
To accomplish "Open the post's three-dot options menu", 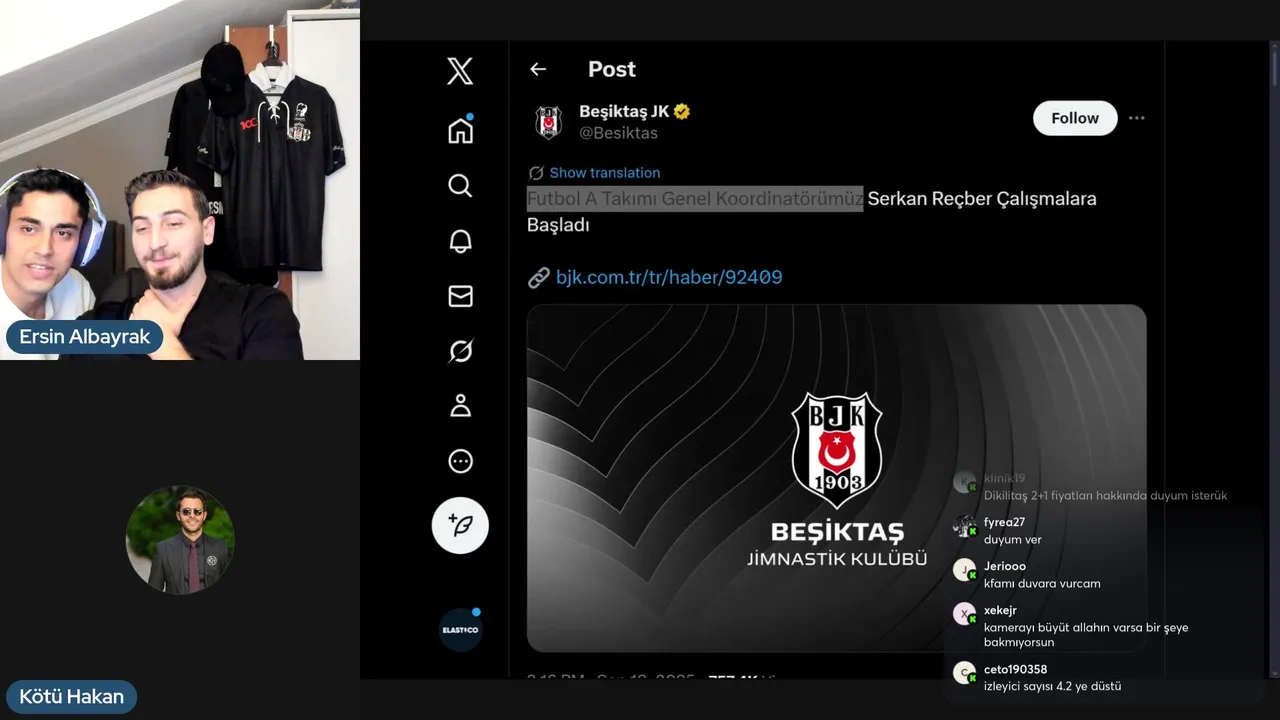I will point(1136,118).
